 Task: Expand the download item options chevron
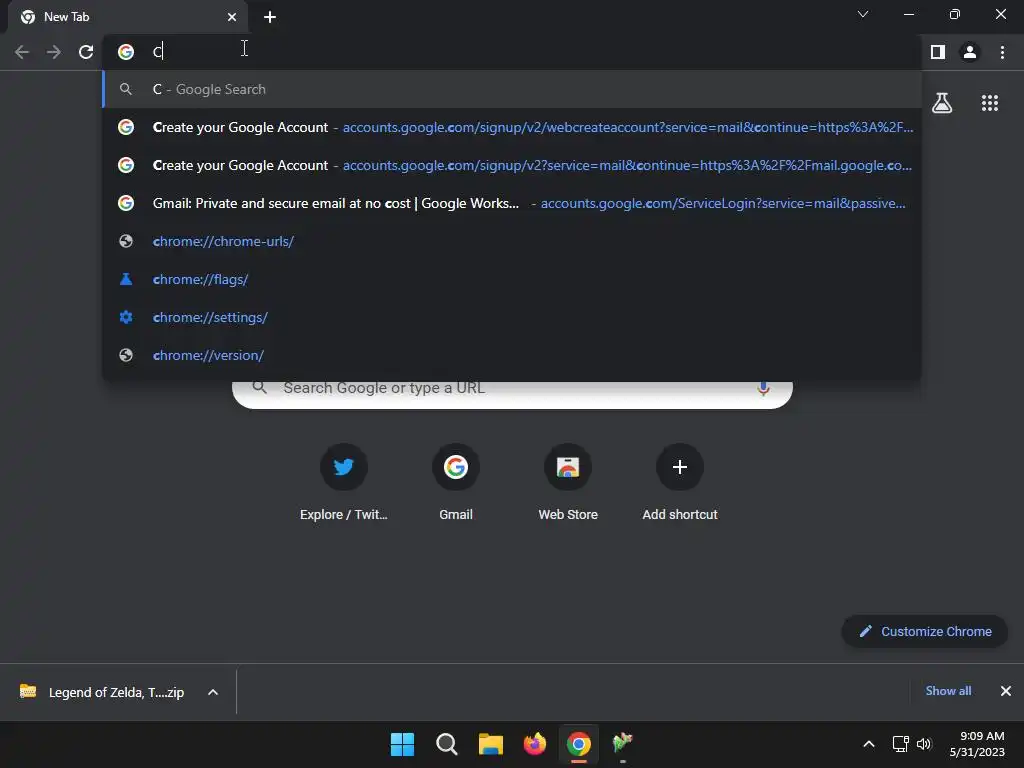(x=213, y=692)
